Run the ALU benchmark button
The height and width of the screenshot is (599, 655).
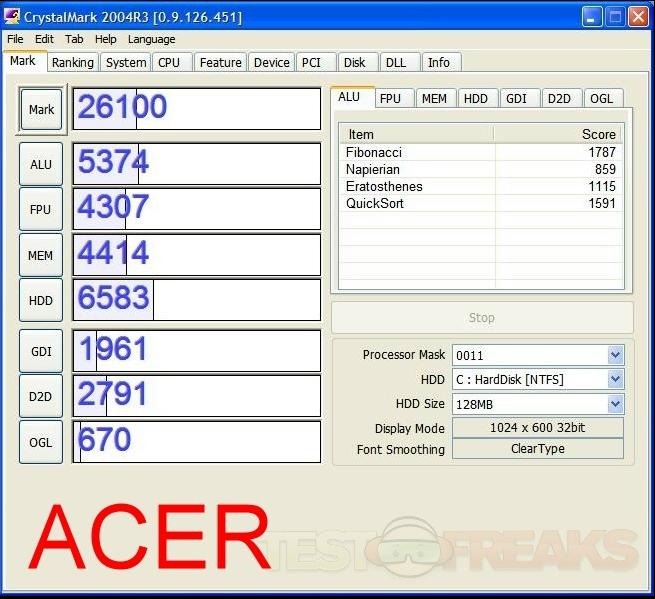tap(41, 165)
